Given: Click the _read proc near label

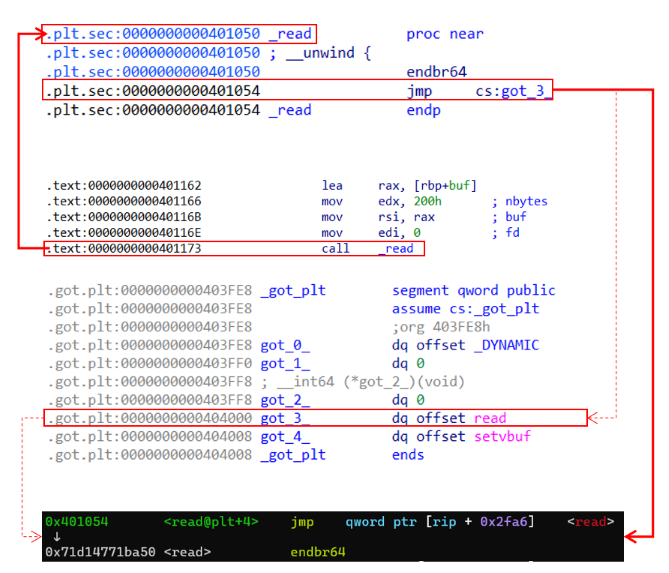Looking at the screenshot, I should coord(290,34).
